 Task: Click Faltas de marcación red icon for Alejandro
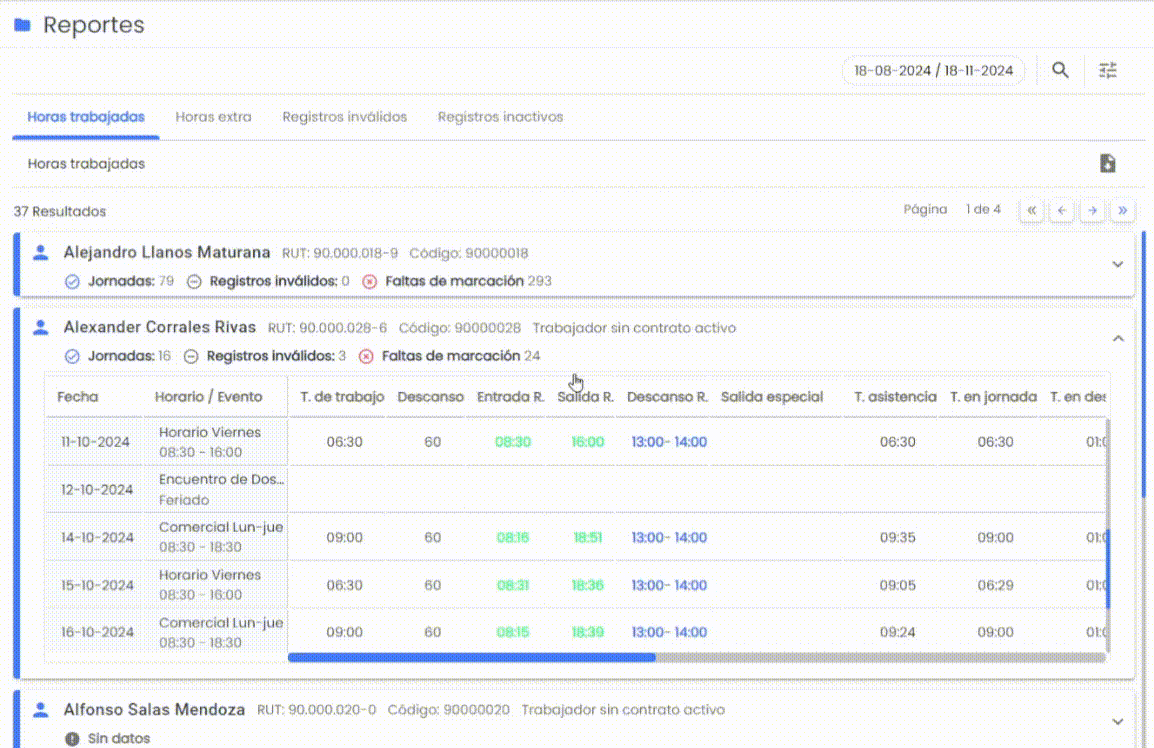click(x=369, y=281)
